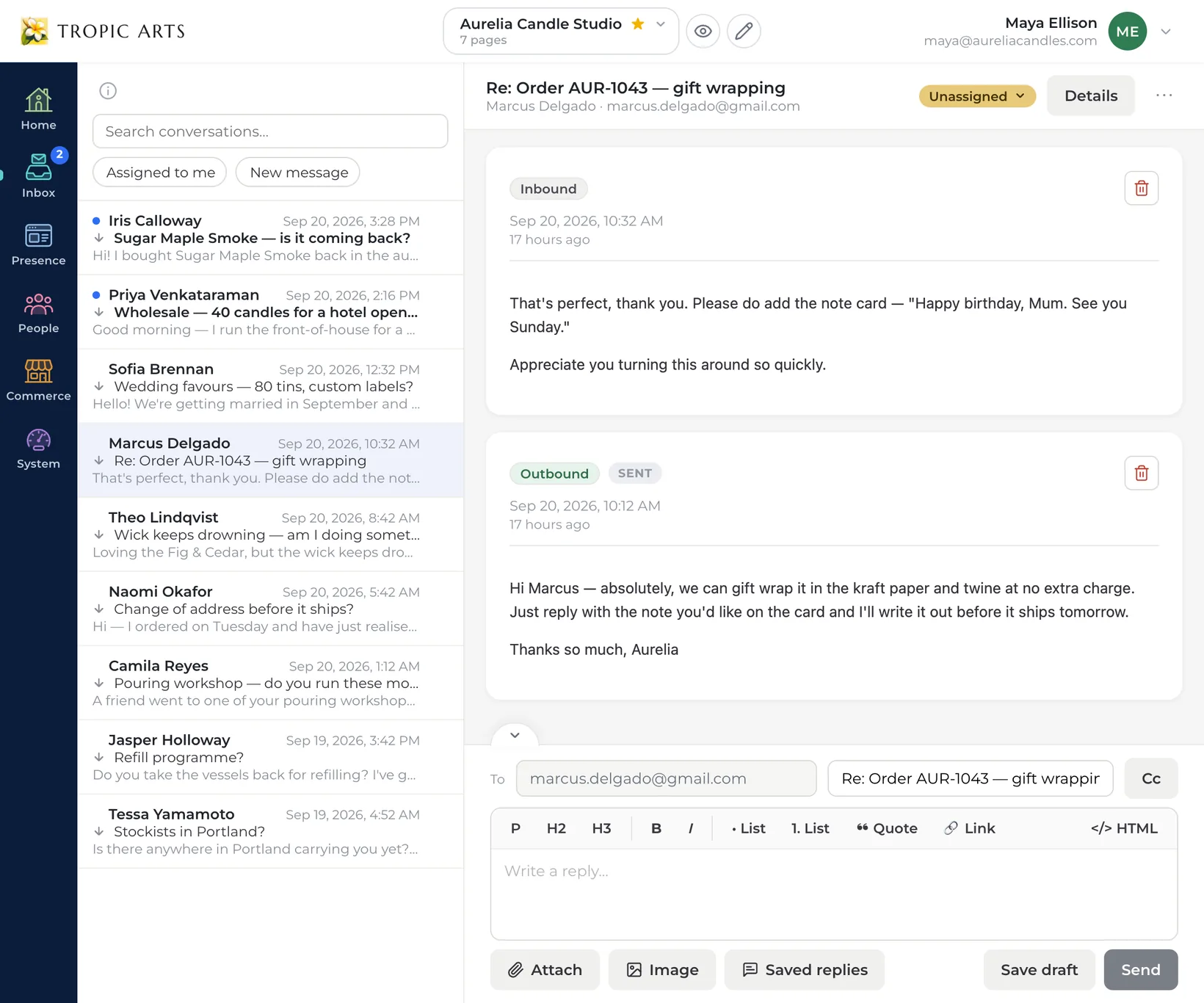Delete the inbound message with trash icon
Screen dimensions: 1204x1003
[x=1141, y=188]
